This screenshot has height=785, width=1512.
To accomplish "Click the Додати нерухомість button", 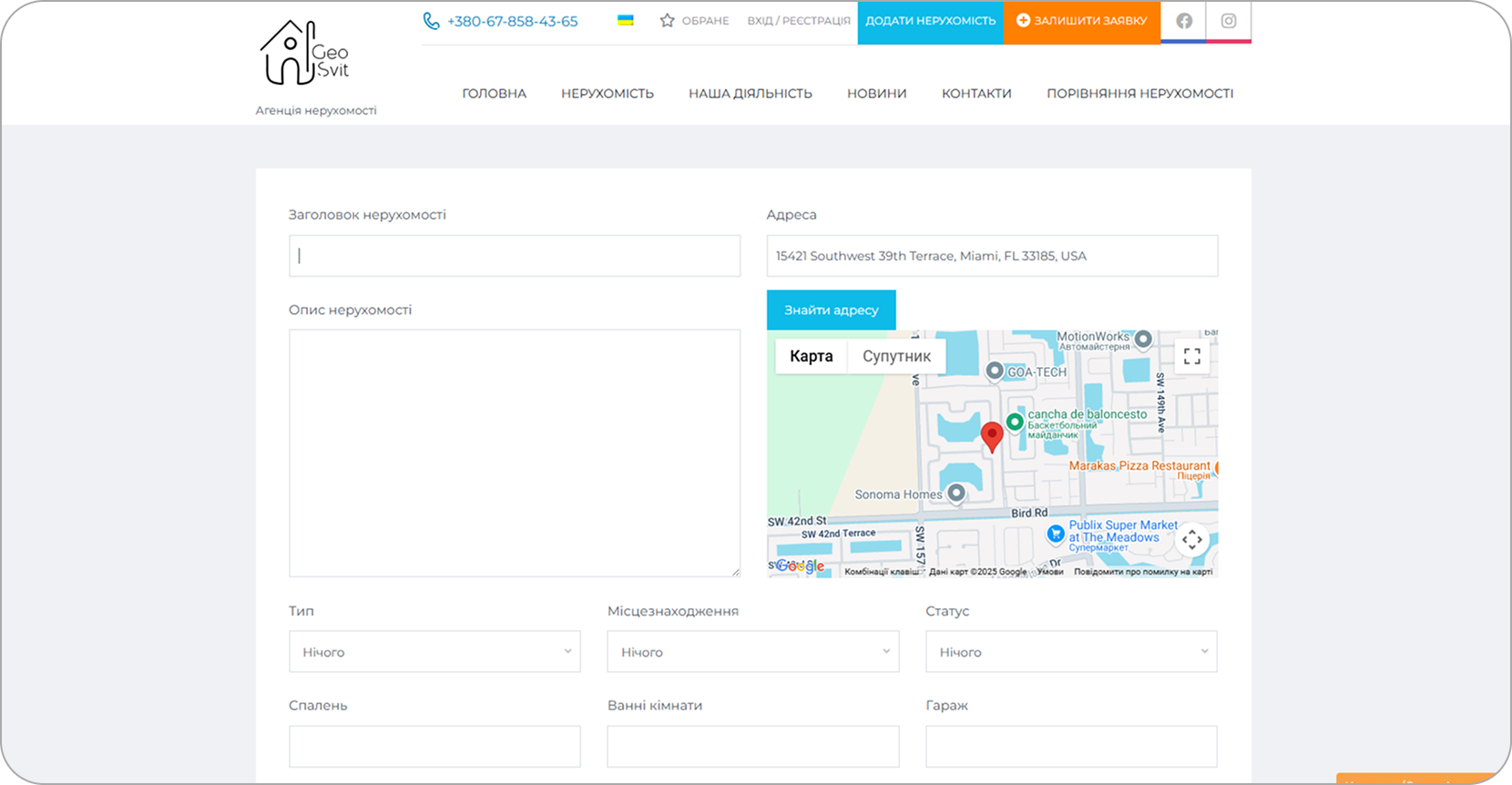I will tap(930, 21).
